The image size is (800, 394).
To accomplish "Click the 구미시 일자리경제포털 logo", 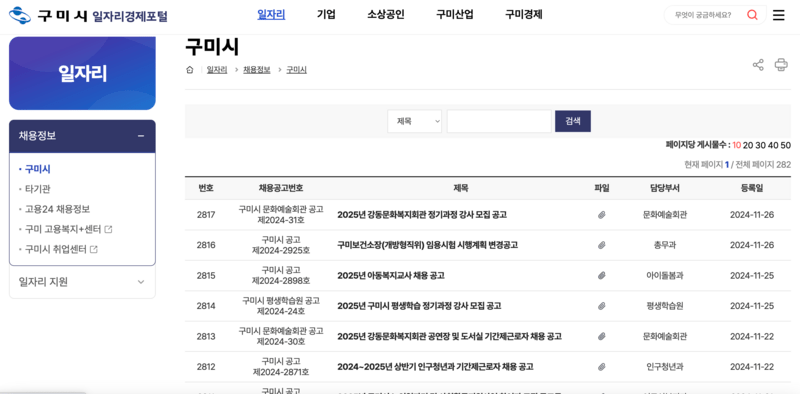I will click(88, 16).
